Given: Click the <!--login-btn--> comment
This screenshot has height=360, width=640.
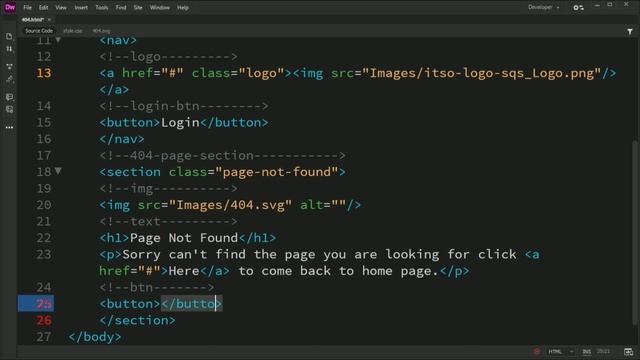Looking at the screenshot, I should pos(184,106).
